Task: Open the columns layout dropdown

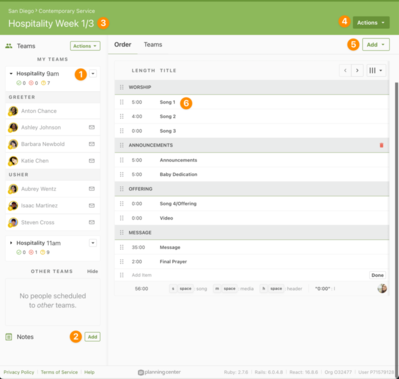Action: pos(376,70)
